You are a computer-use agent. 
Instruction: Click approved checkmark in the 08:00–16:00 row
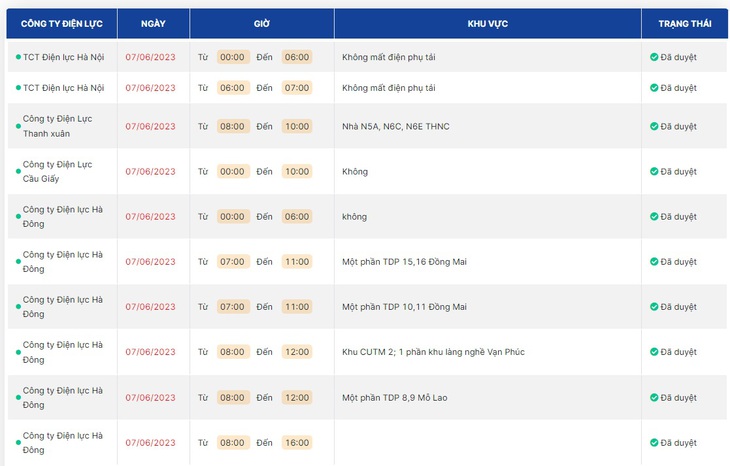click(654, 443)
